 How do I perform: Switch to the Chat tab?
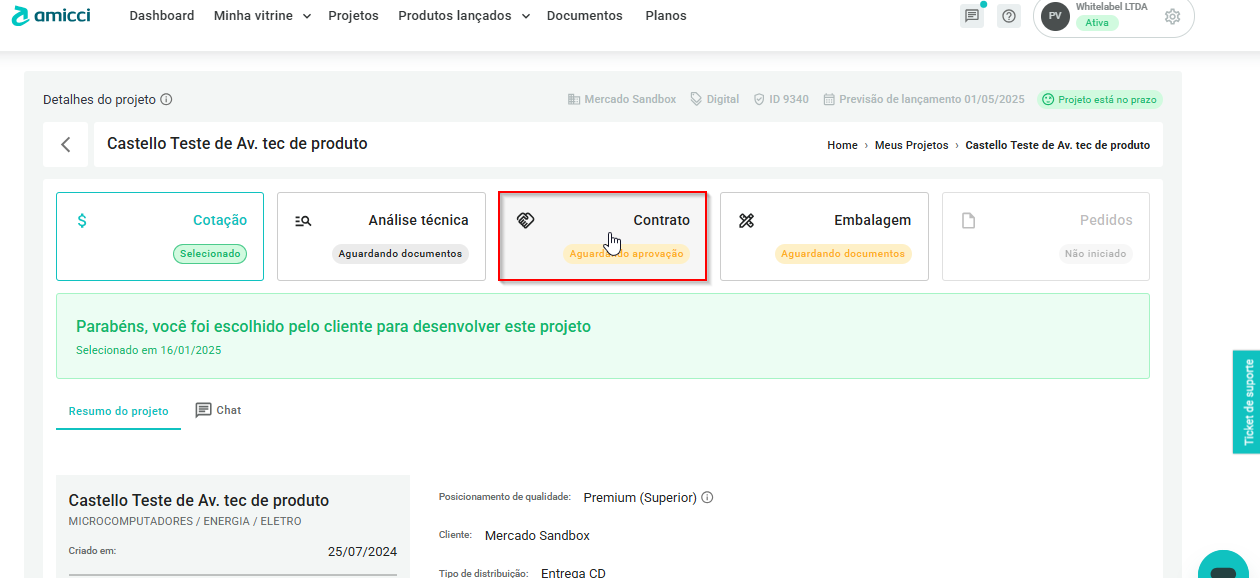[x=218, y=410]
